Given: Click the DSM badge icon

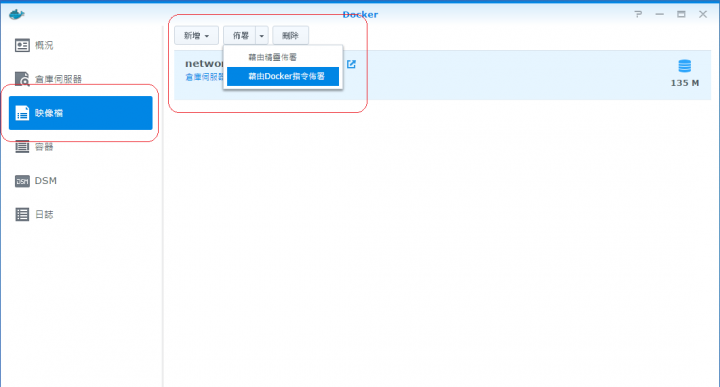Looking at the screenshot, I should tap(22, 181).
